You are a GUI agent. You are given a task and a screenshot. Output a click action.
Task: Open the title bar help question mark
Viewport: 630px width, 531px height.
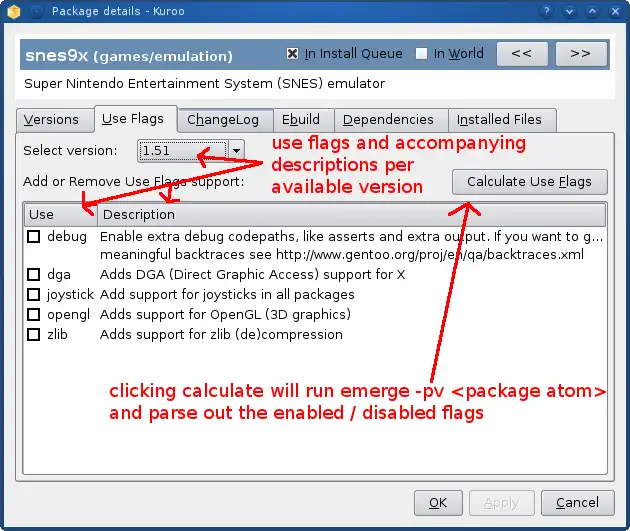[x=546, y=11]
